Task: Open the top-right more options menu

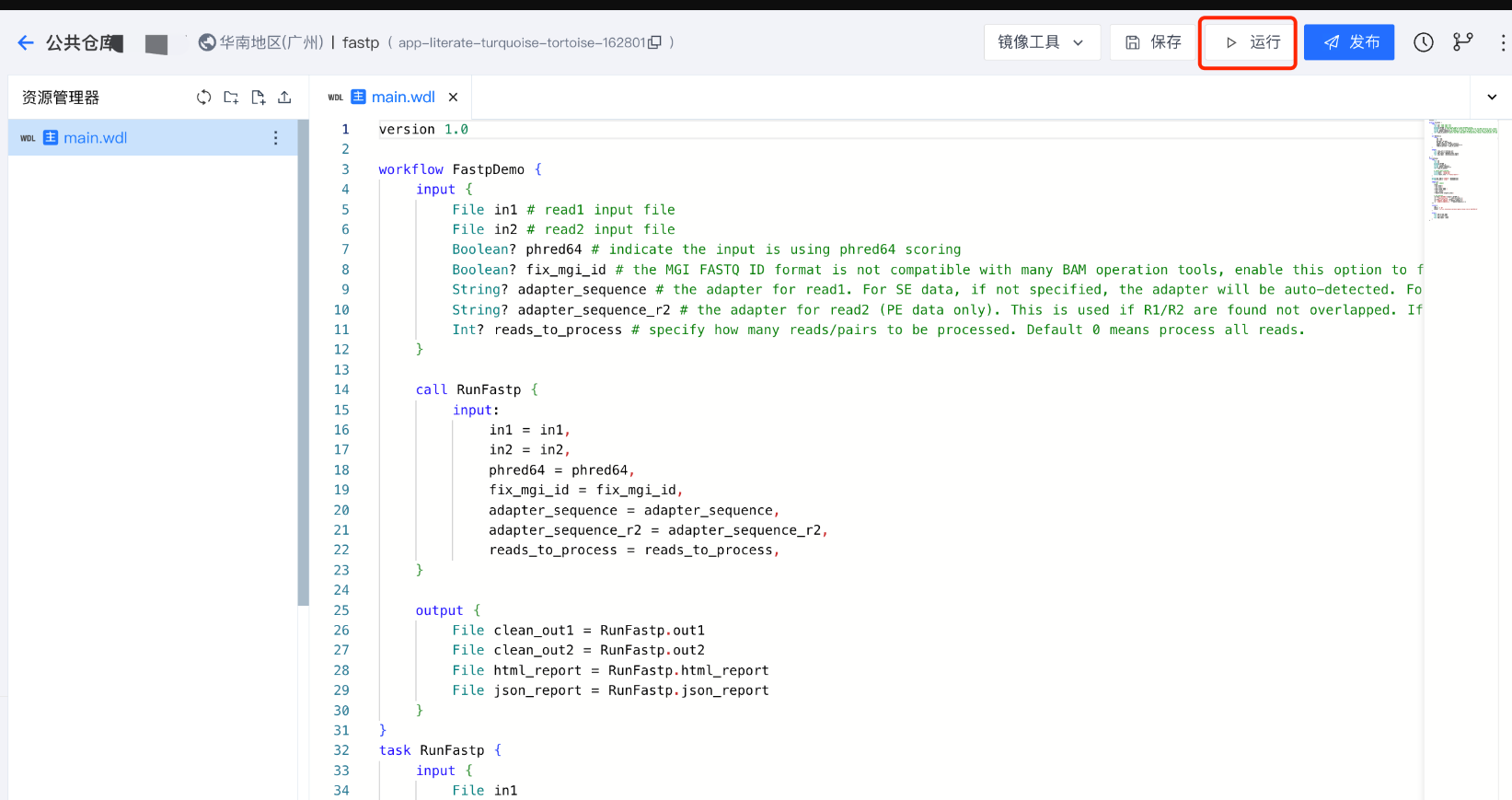Action: click(1502, 42)
